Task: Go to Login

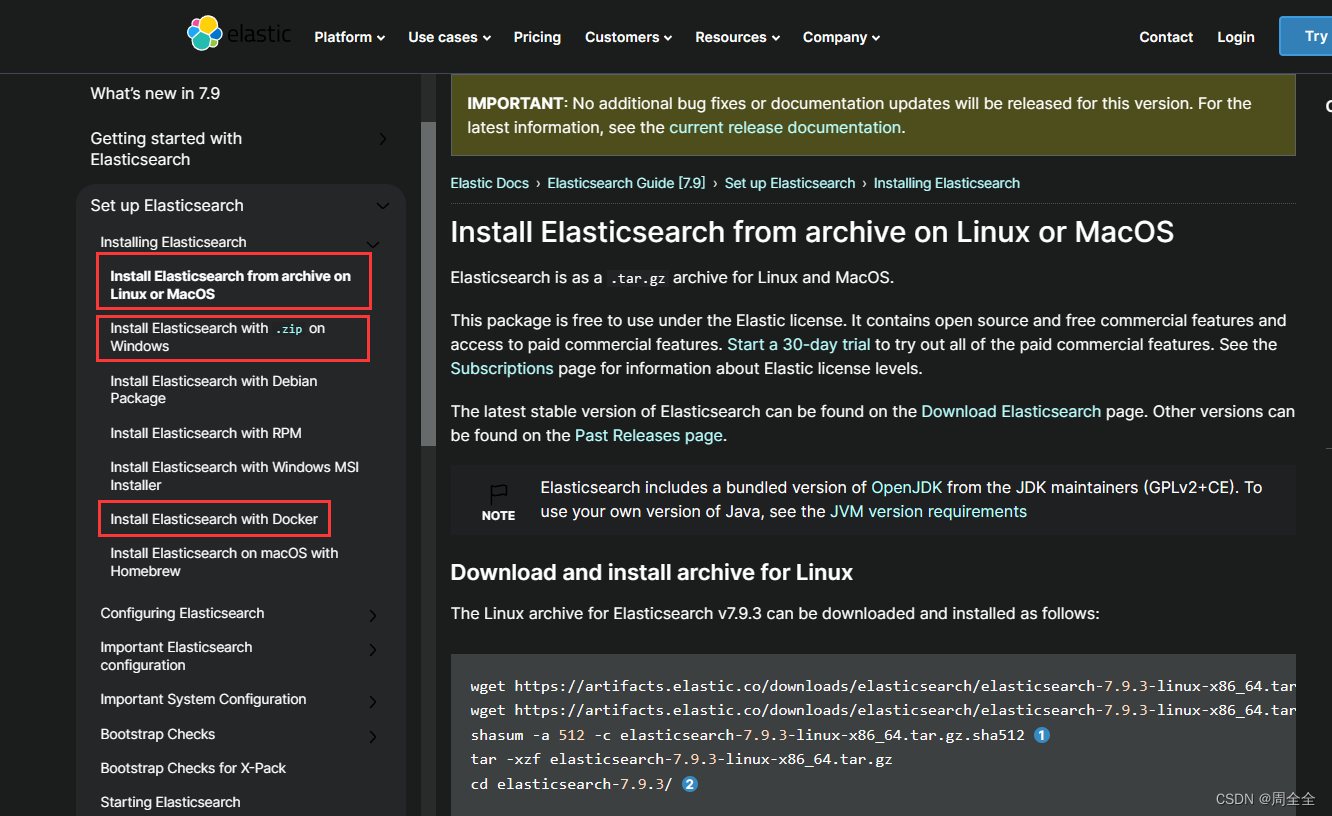Action: pos(1236,37)
